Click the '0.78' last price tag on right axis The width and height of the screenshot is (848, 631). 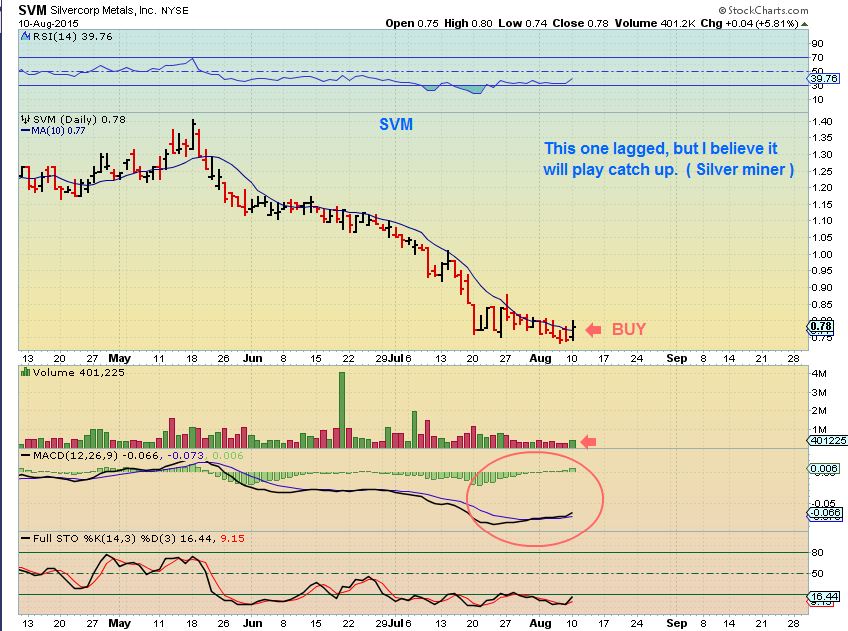(822, 326)
